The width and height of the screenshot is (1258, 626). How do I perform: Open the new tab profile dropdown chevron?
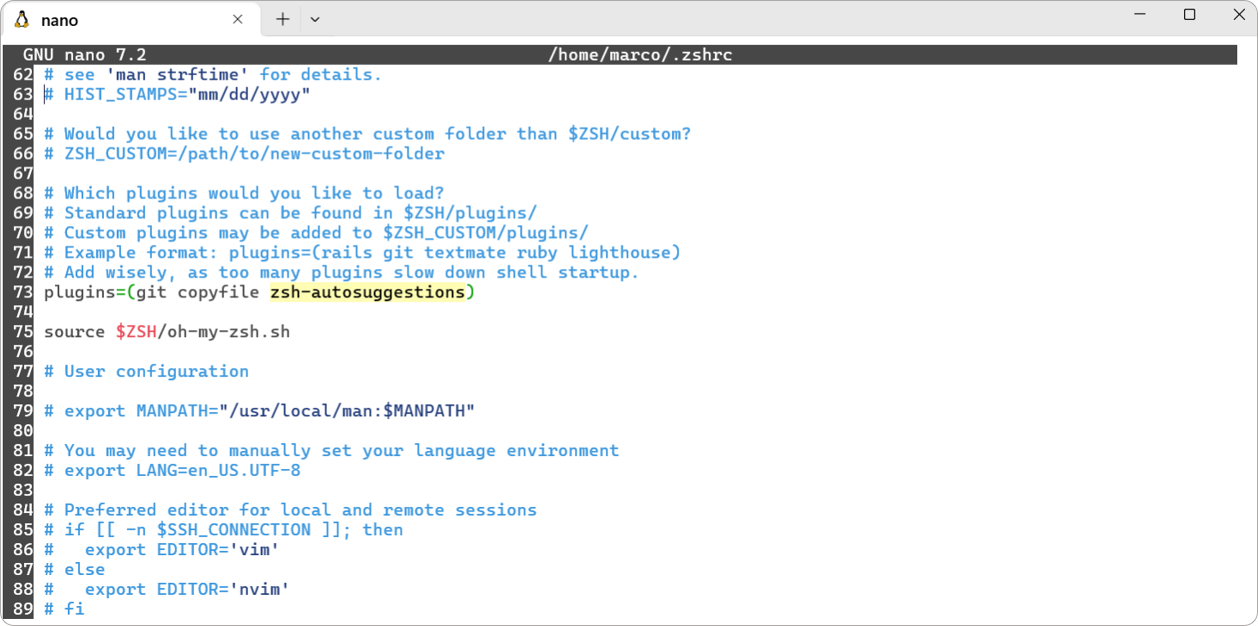click(x=315, y=19)
